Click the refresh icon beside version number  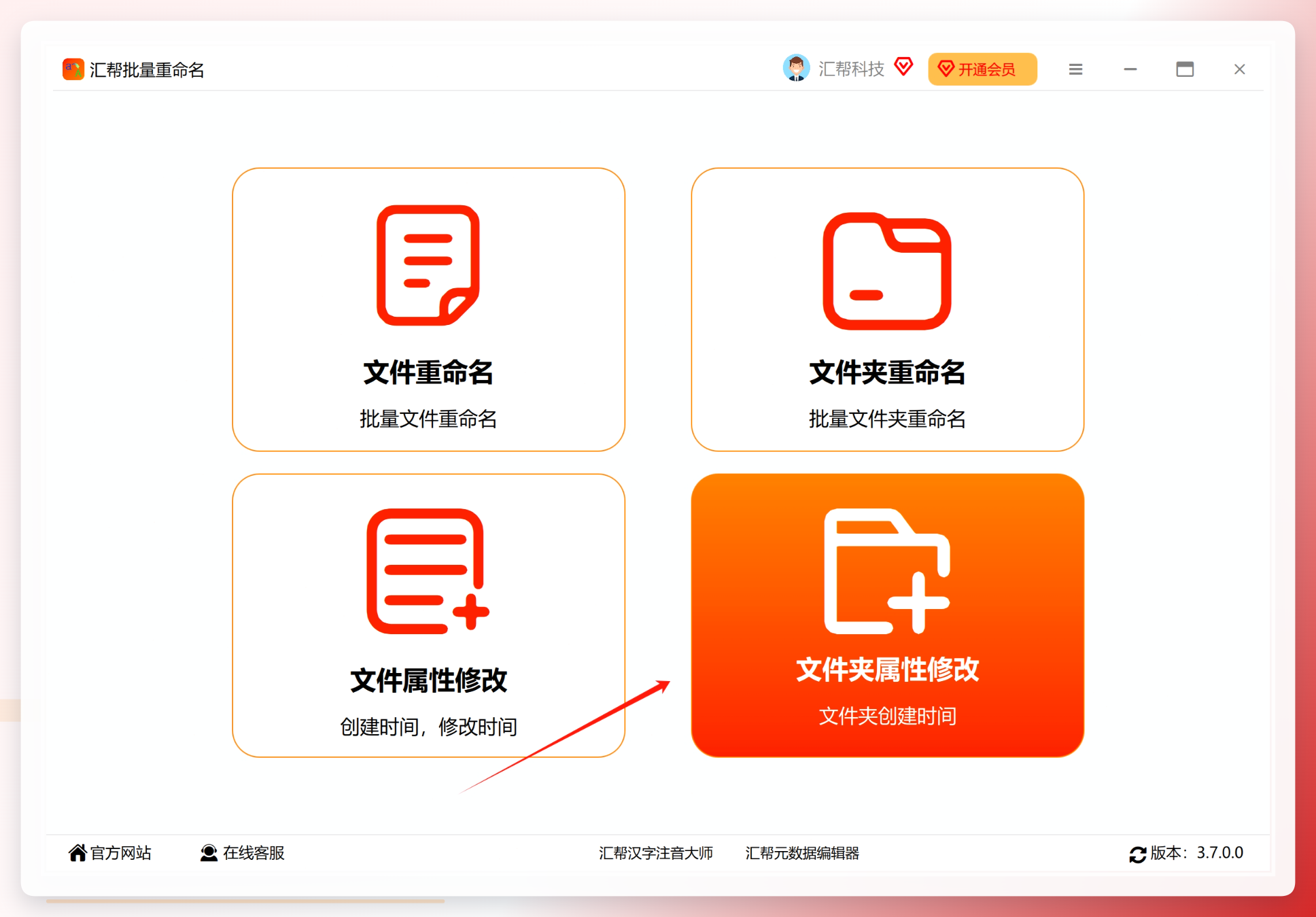point(1138,854)
